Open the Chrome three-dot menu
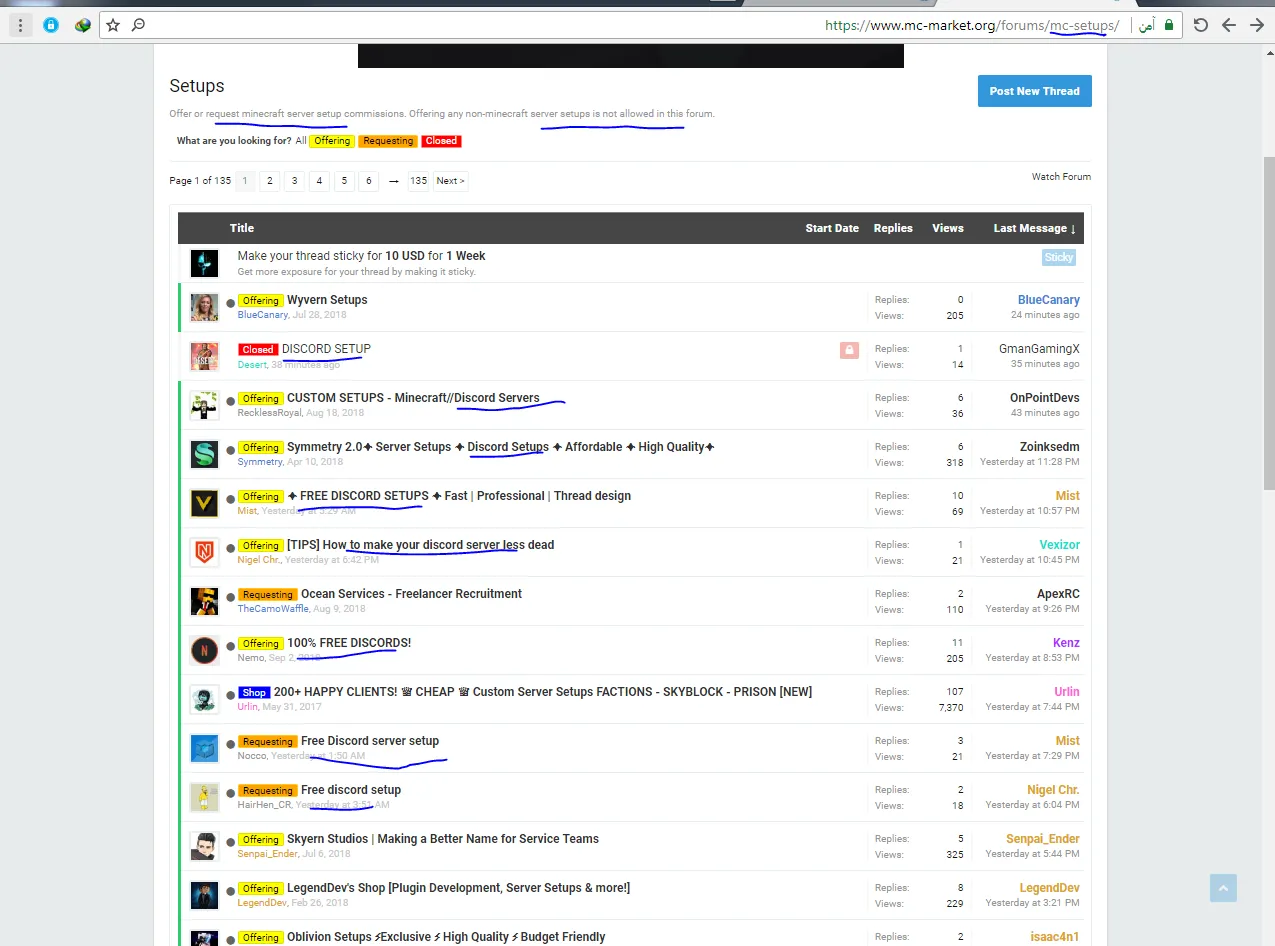The height and width of the screenshot is (946, 1275). pyautogui.click(x=20, y=25)
